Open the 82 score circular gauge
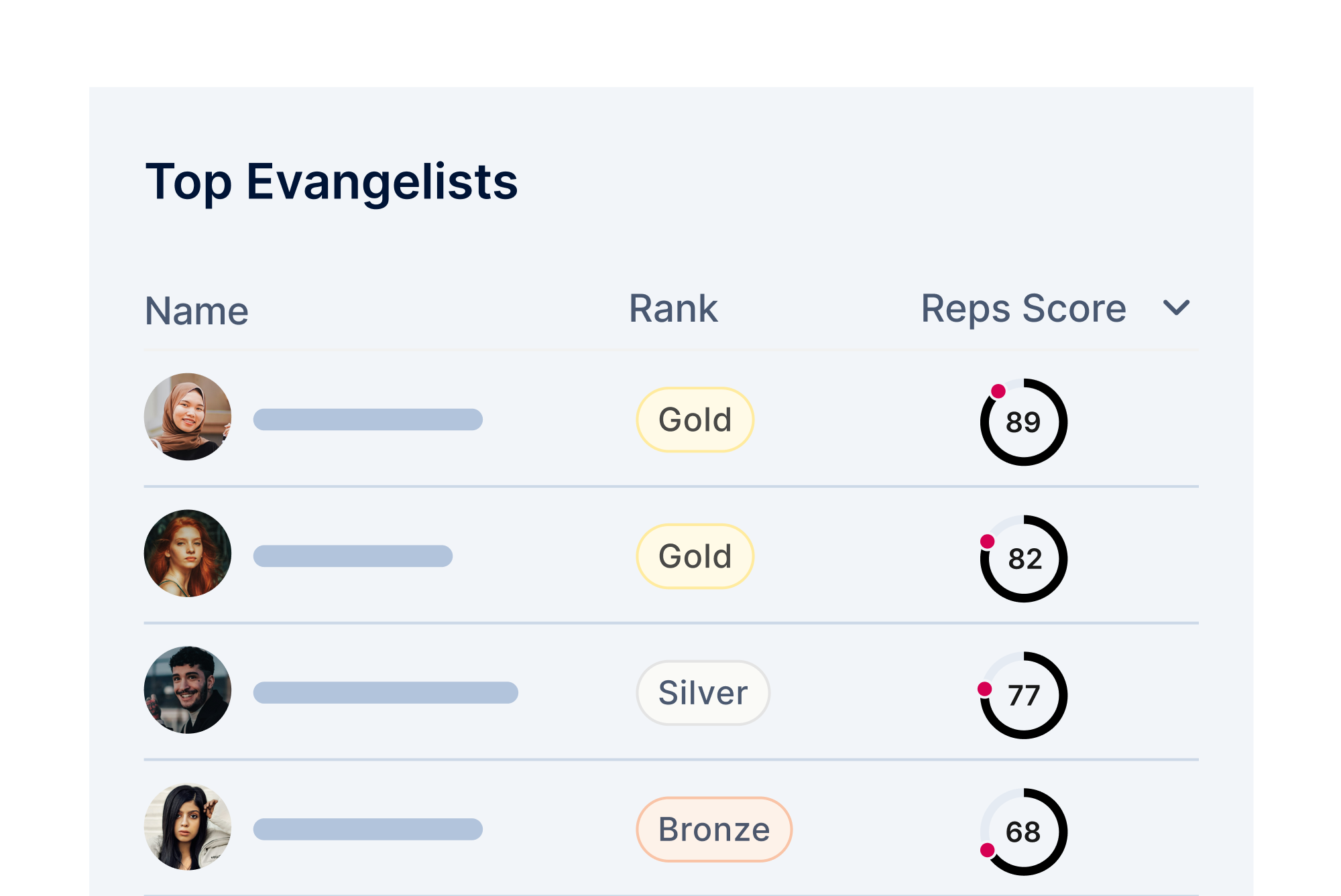 [x=1023, y=559]
